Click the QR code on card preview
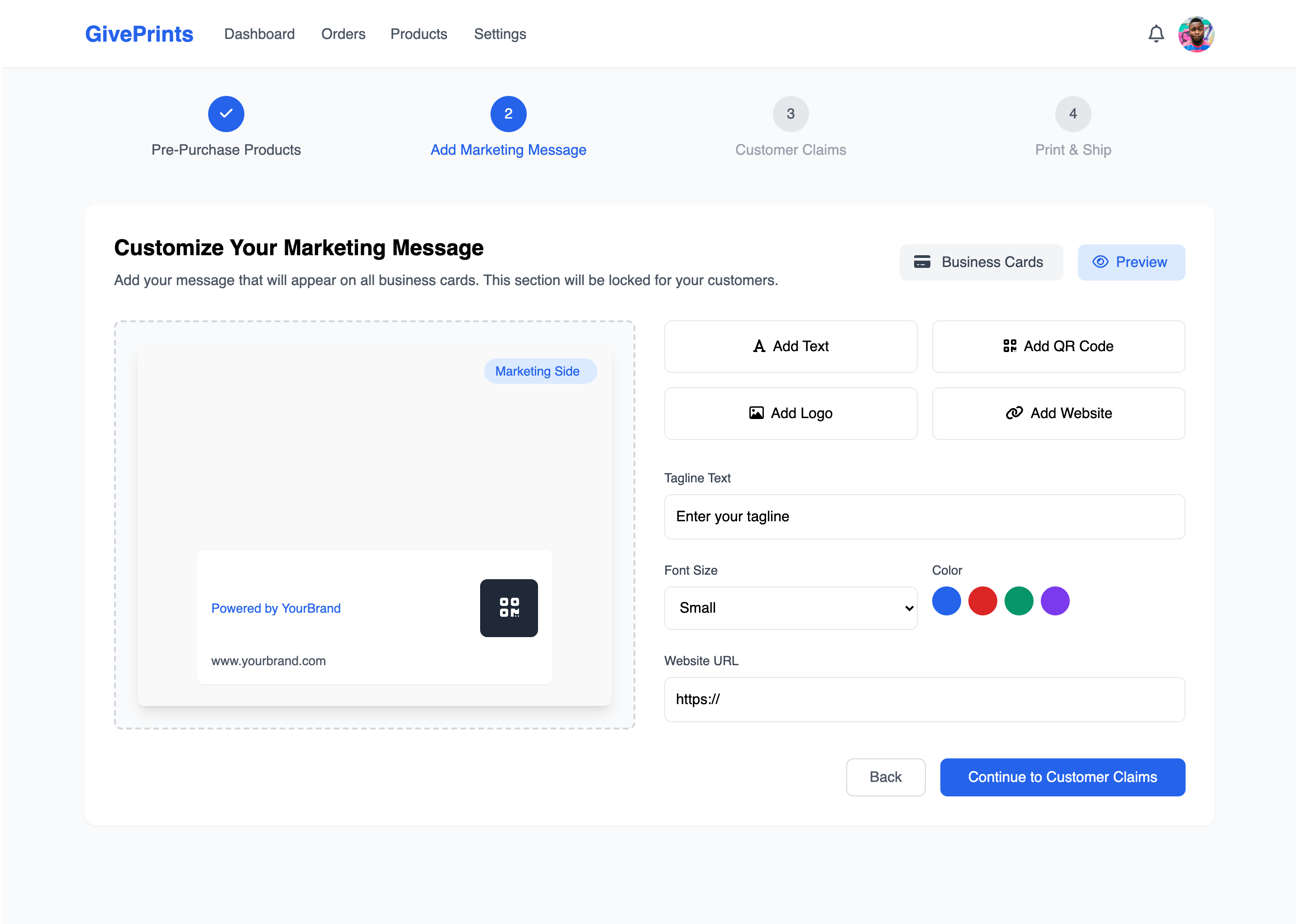 [x=509, y=608]
